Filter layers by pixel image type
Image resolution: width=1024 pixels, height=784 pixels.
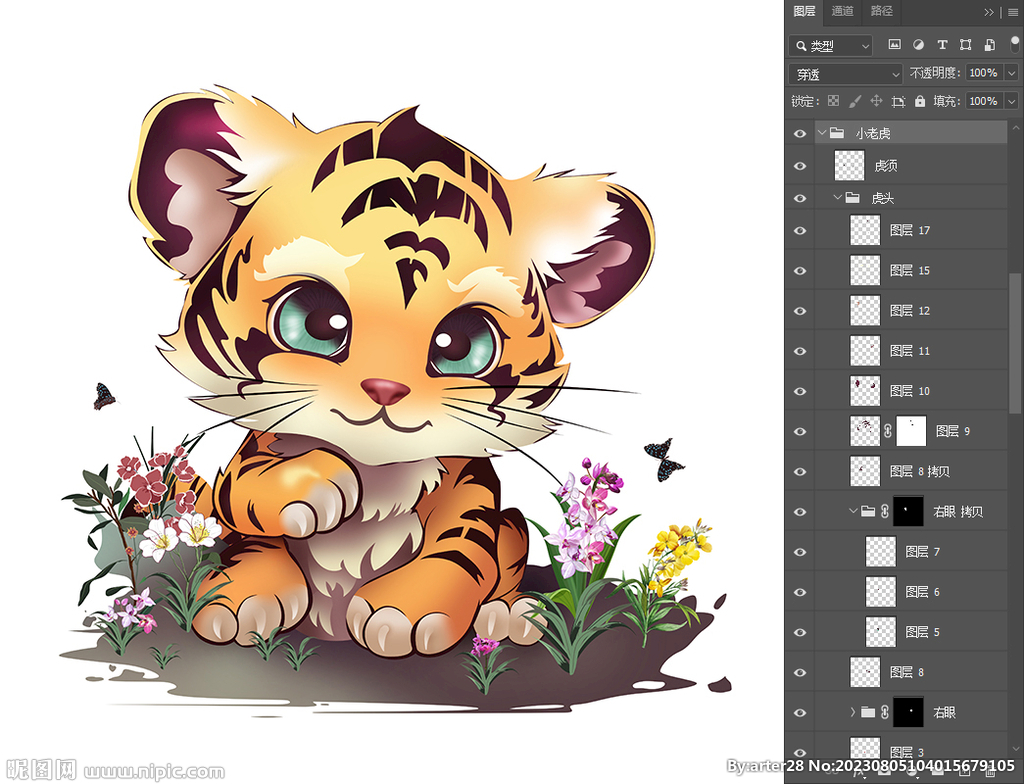click(894, 45)
